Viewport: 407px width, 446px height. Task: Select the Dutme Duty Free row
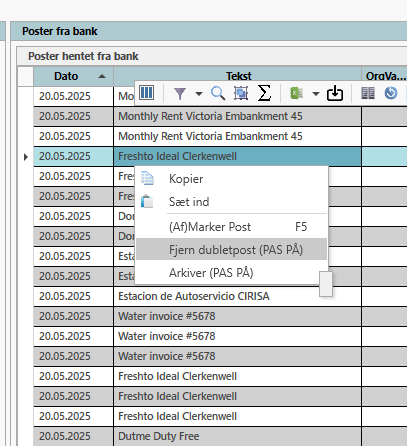pos(220,436)
